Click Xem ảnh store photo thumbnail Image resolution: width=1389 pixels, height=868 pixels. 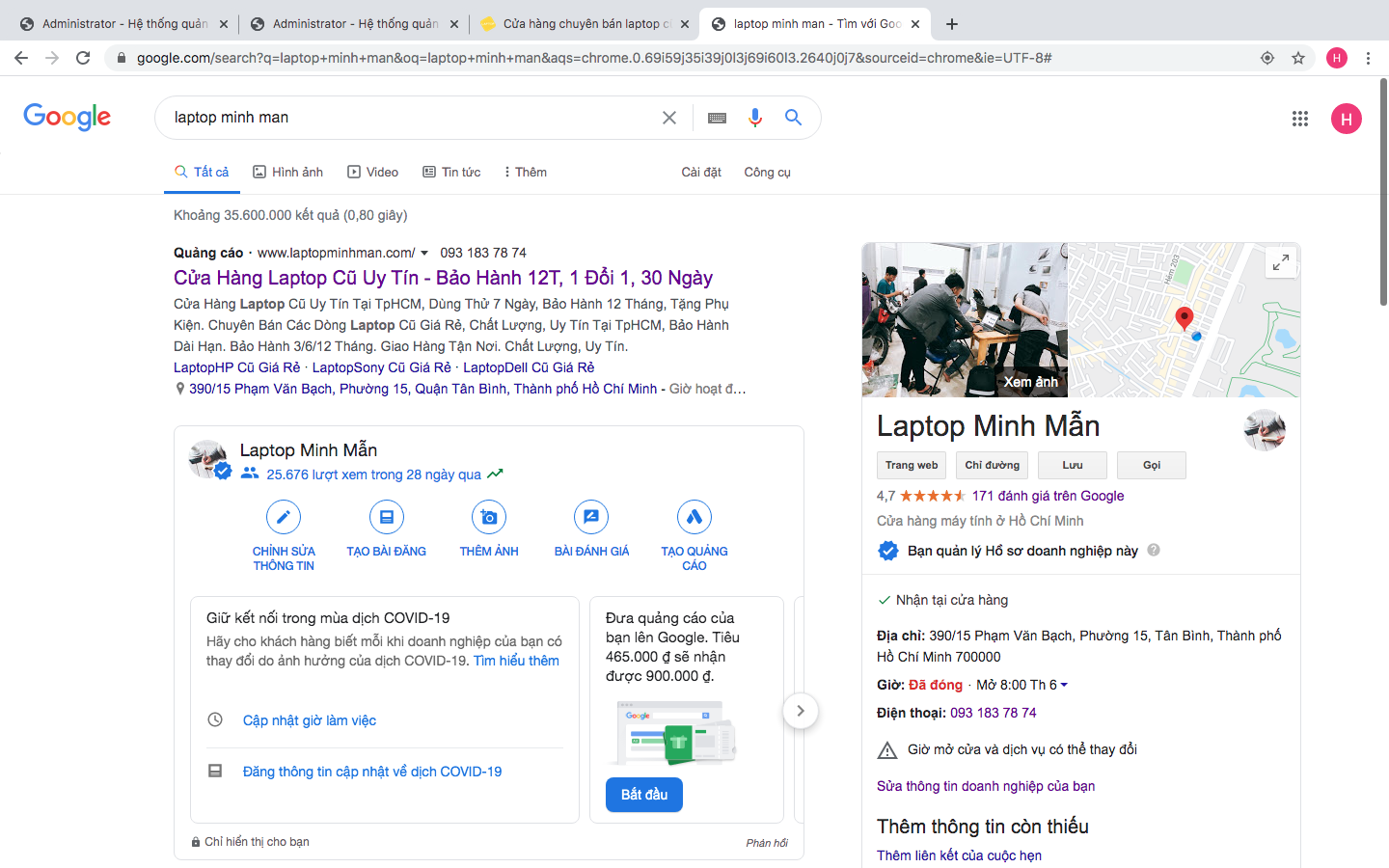(x=965, y=320)
